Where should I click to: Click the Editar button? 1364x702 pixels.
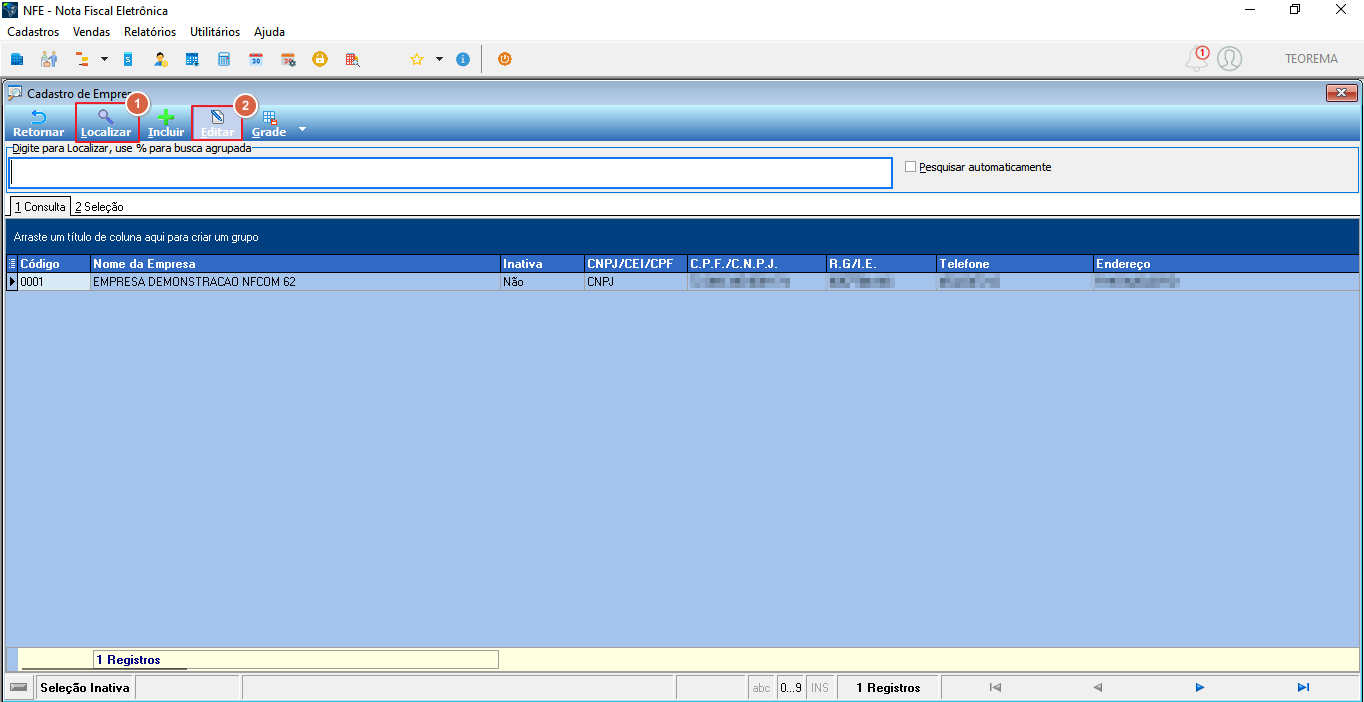pos(217,124)
